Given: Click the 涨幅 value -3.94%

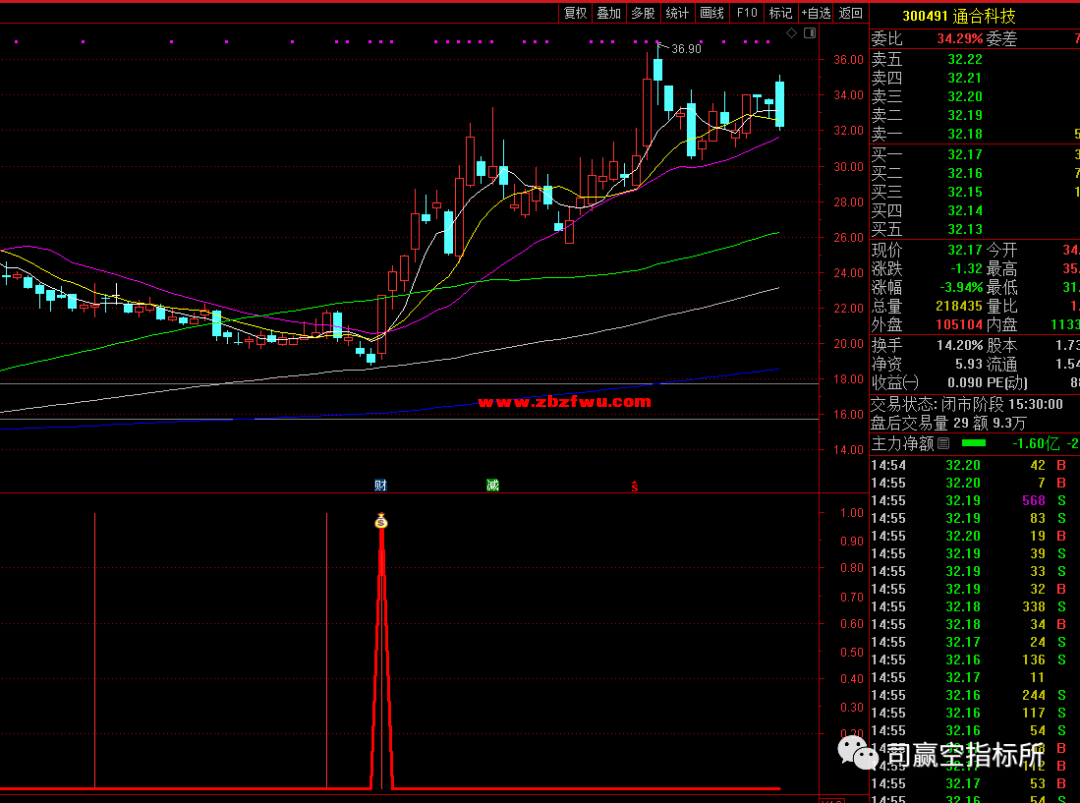Looking at the screenshot, I should [962, 287].
